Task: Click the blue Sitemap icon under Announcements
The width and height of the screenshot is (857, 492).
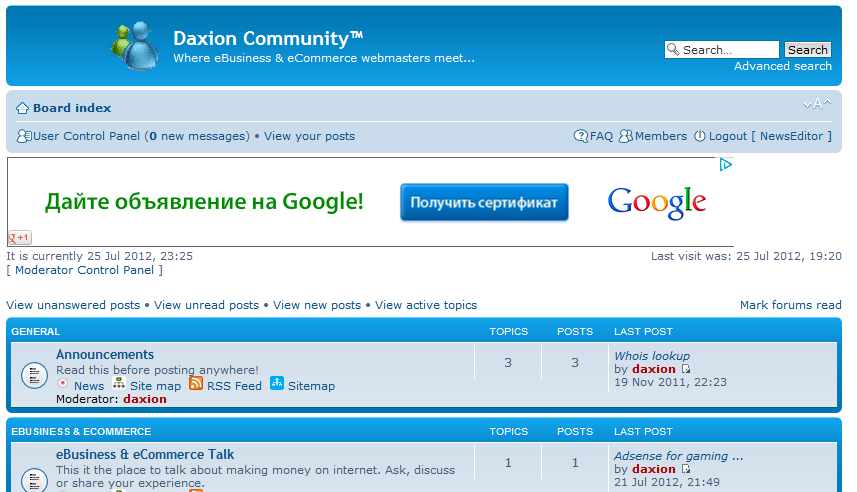Action: tap(277, 383)
